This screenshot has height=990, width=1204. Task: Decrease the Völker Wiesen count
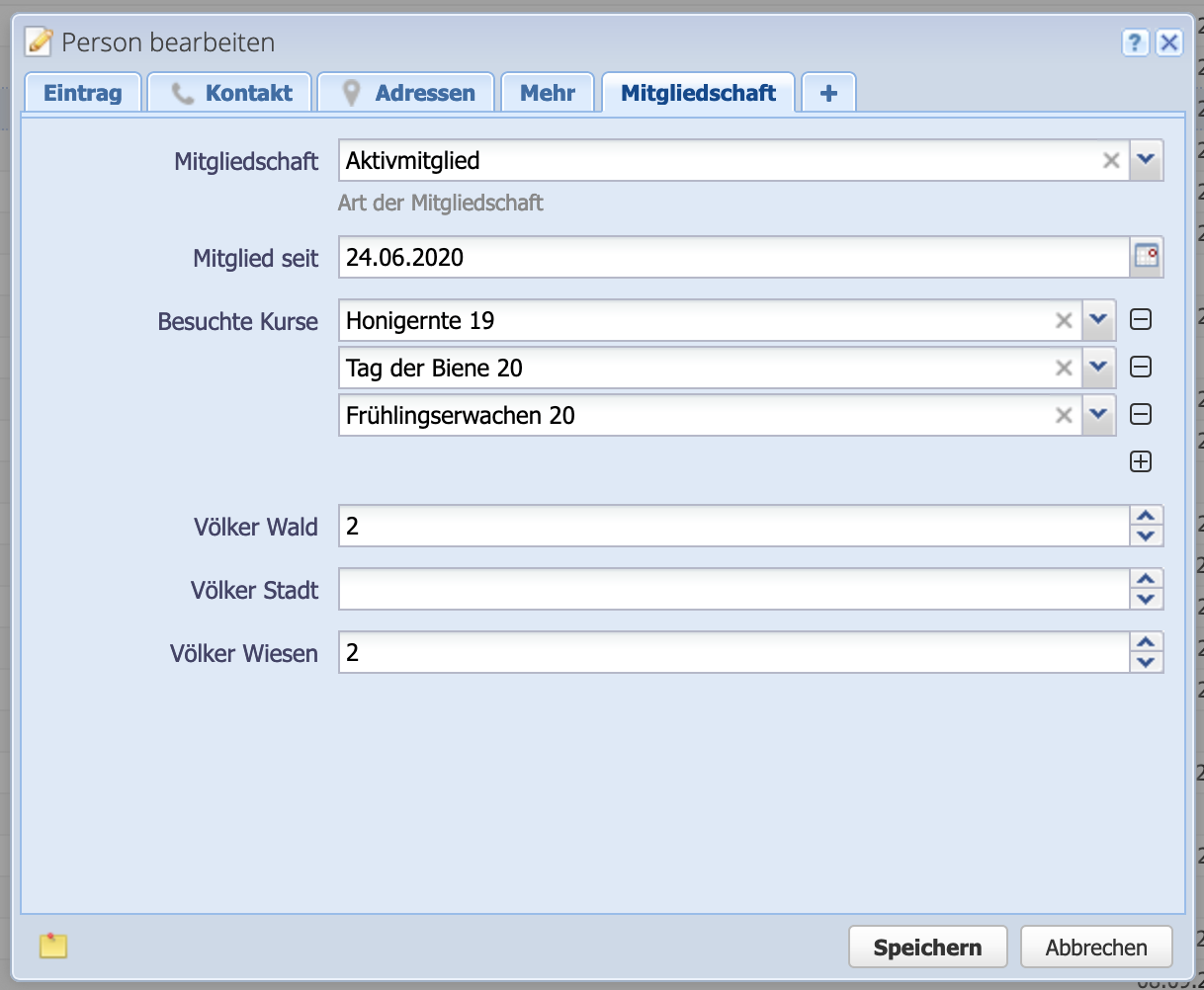(x=1146, y=663)
